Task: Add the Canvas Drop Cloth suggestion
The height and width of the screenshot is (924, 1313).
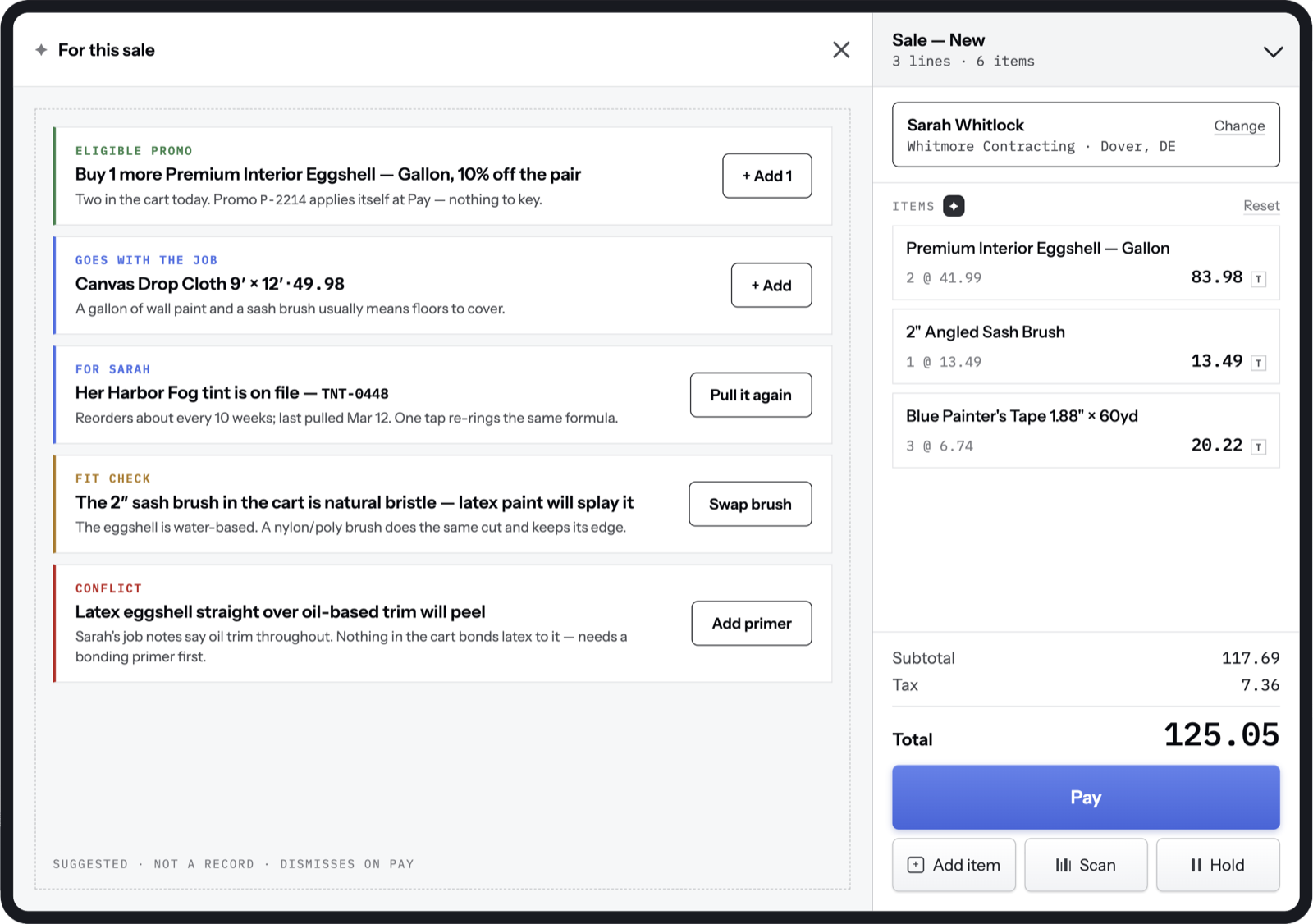Action: [x=771, y=285]
